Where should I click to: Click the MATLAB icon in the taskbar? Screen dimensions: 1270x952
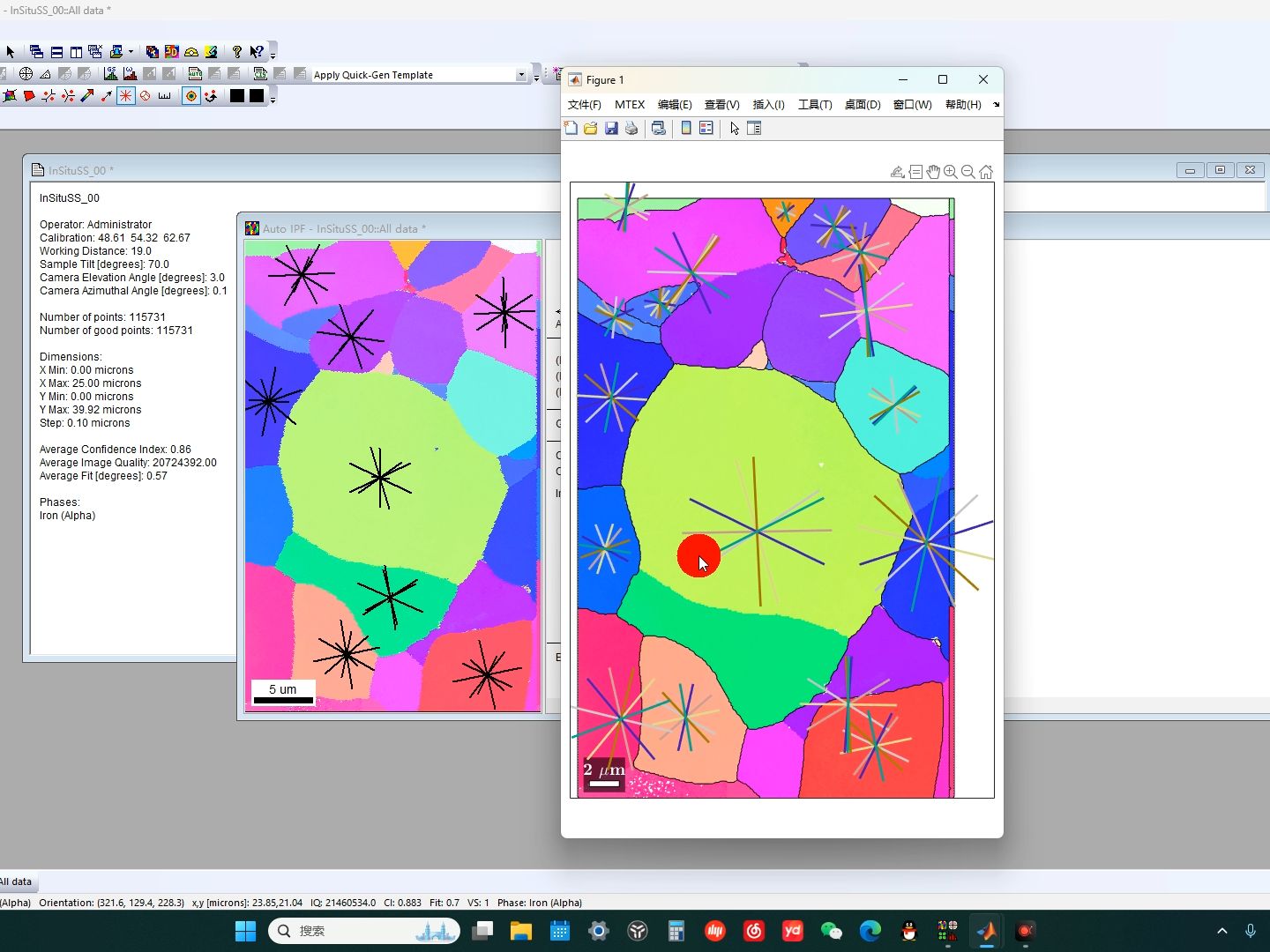pos(987,931)
